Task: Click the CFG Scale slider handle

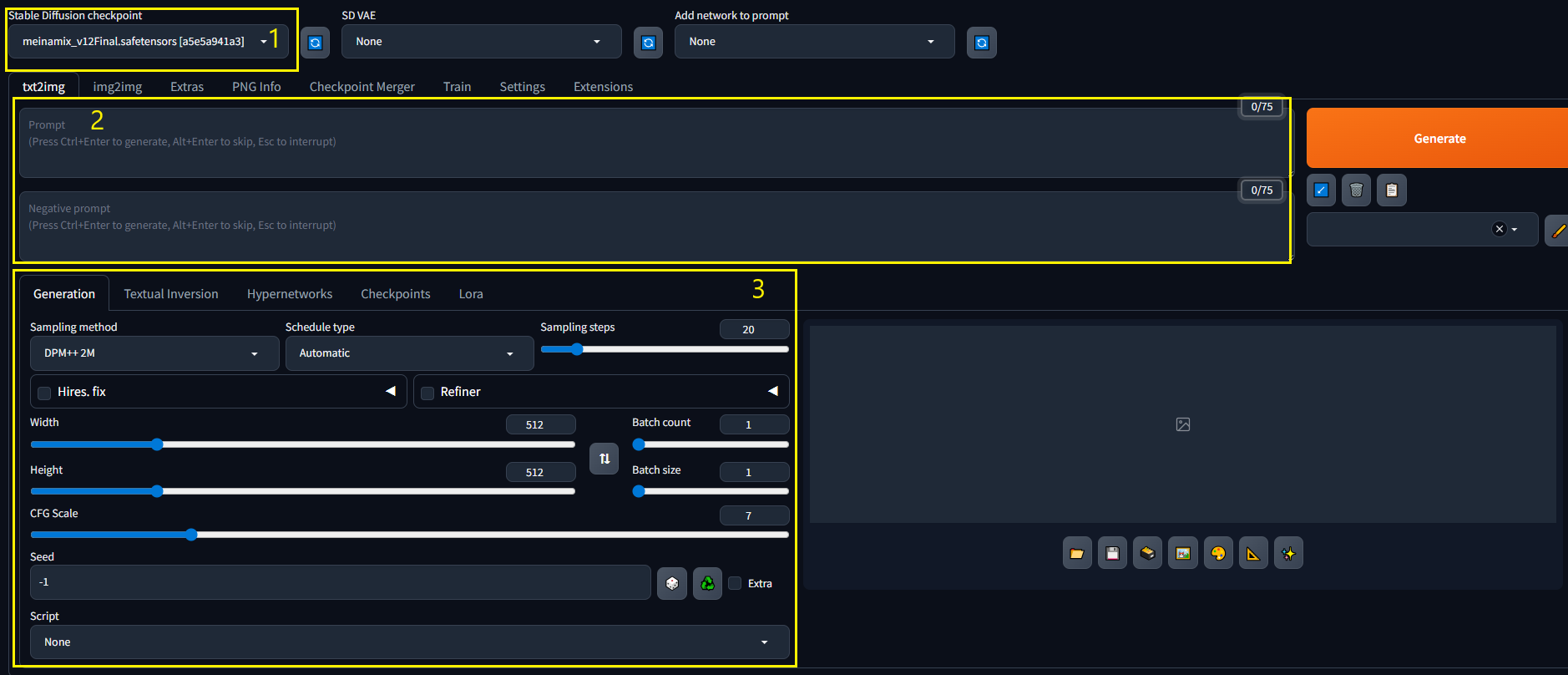Action: 191,535
